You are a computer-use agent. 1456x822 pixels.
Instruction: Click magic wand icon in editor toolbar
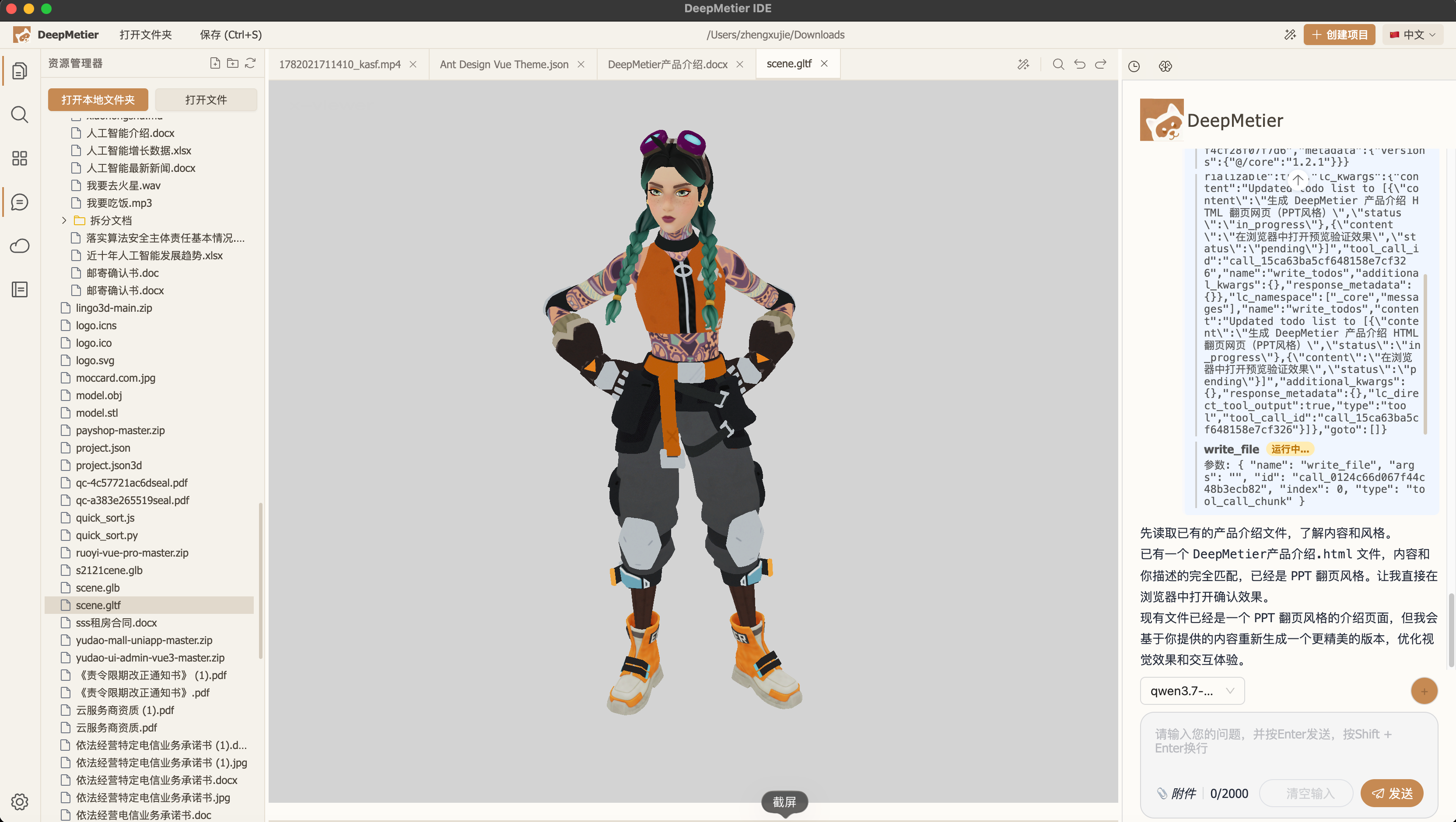click(x=1024, y=64)
